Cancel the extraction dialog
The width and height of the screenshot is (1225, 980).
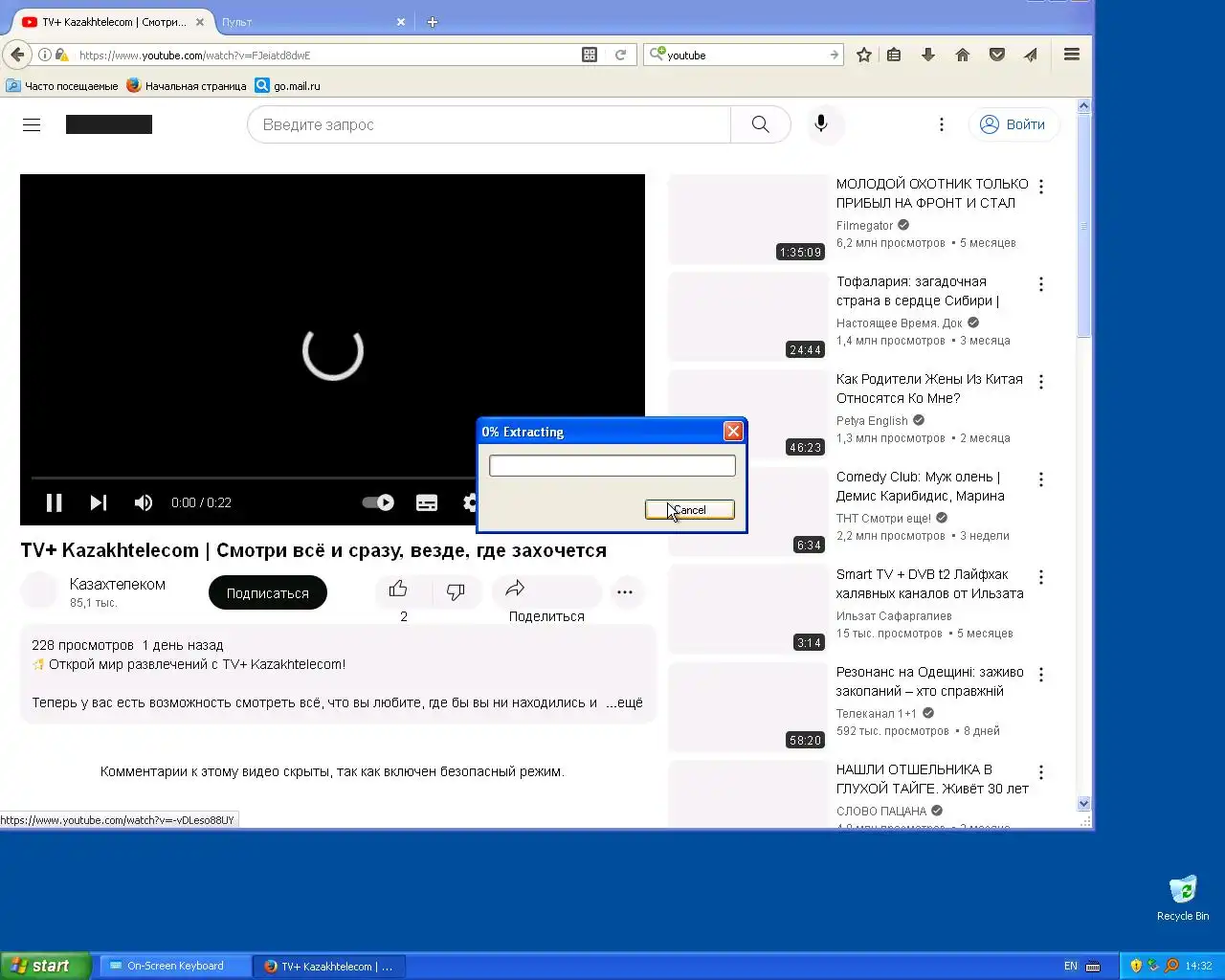[x=690, y=510]
